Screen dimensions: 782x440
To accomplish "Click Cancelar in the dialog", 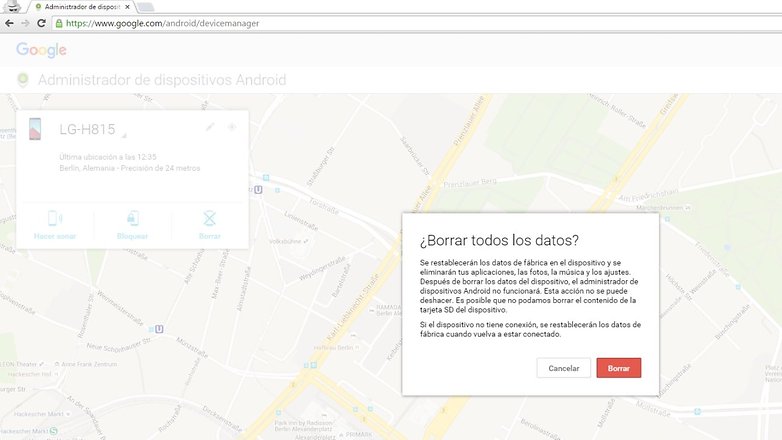I will [x=564, y=368].
